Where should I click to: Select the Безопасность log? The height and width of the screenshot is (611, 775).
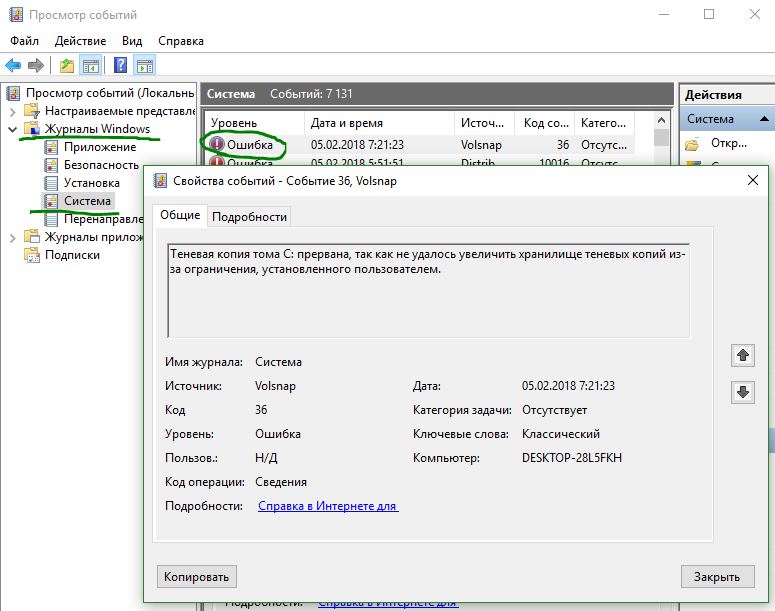click(101, 165)
